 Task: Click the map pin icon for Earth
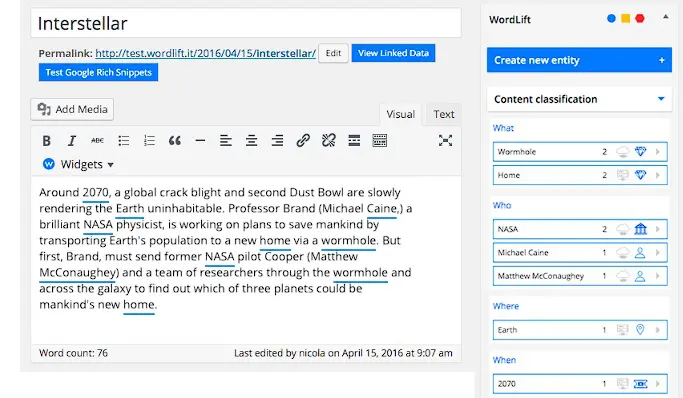click(640, 330)
